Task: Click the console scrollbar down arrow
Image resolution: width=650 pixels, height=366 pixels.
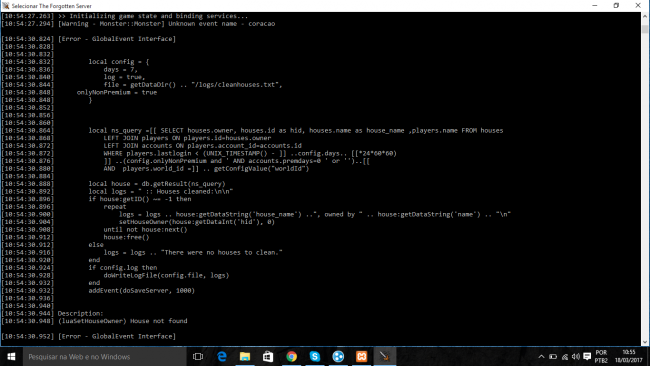Action: (645, 342)
